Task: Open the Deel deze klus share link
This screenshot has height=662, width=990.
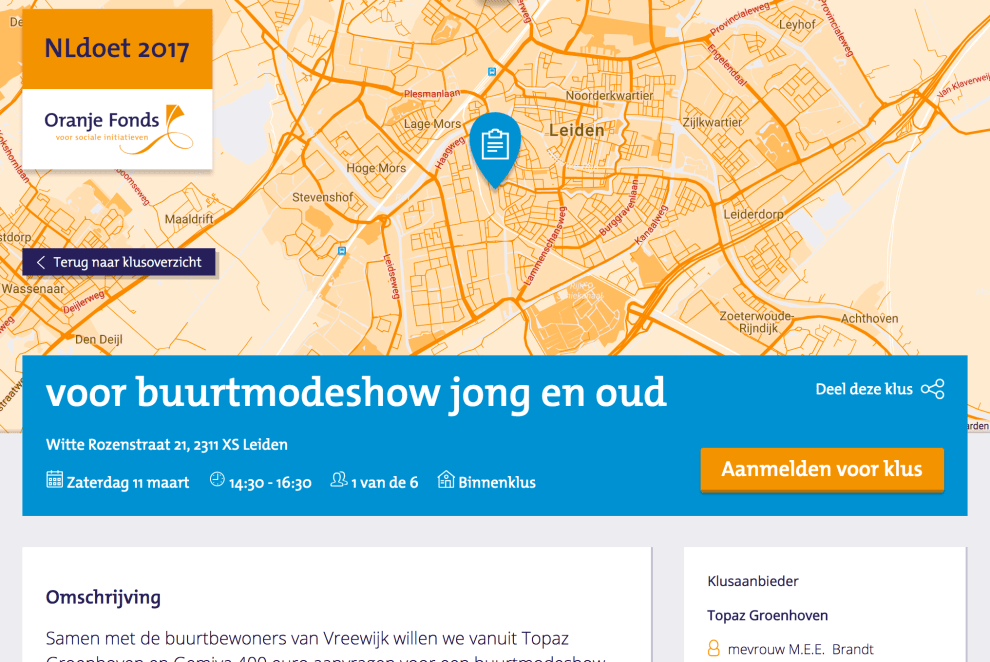Action: coord(864,389)
